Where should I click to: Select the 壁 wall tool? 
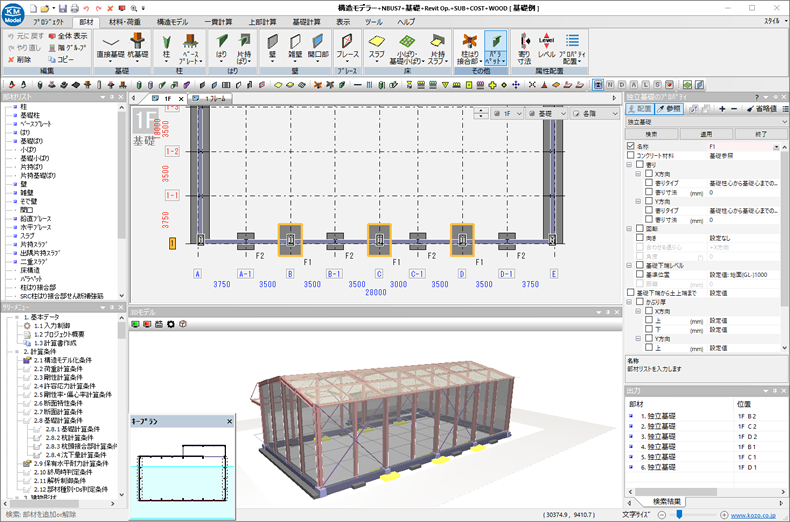click(x=272, y=48)
